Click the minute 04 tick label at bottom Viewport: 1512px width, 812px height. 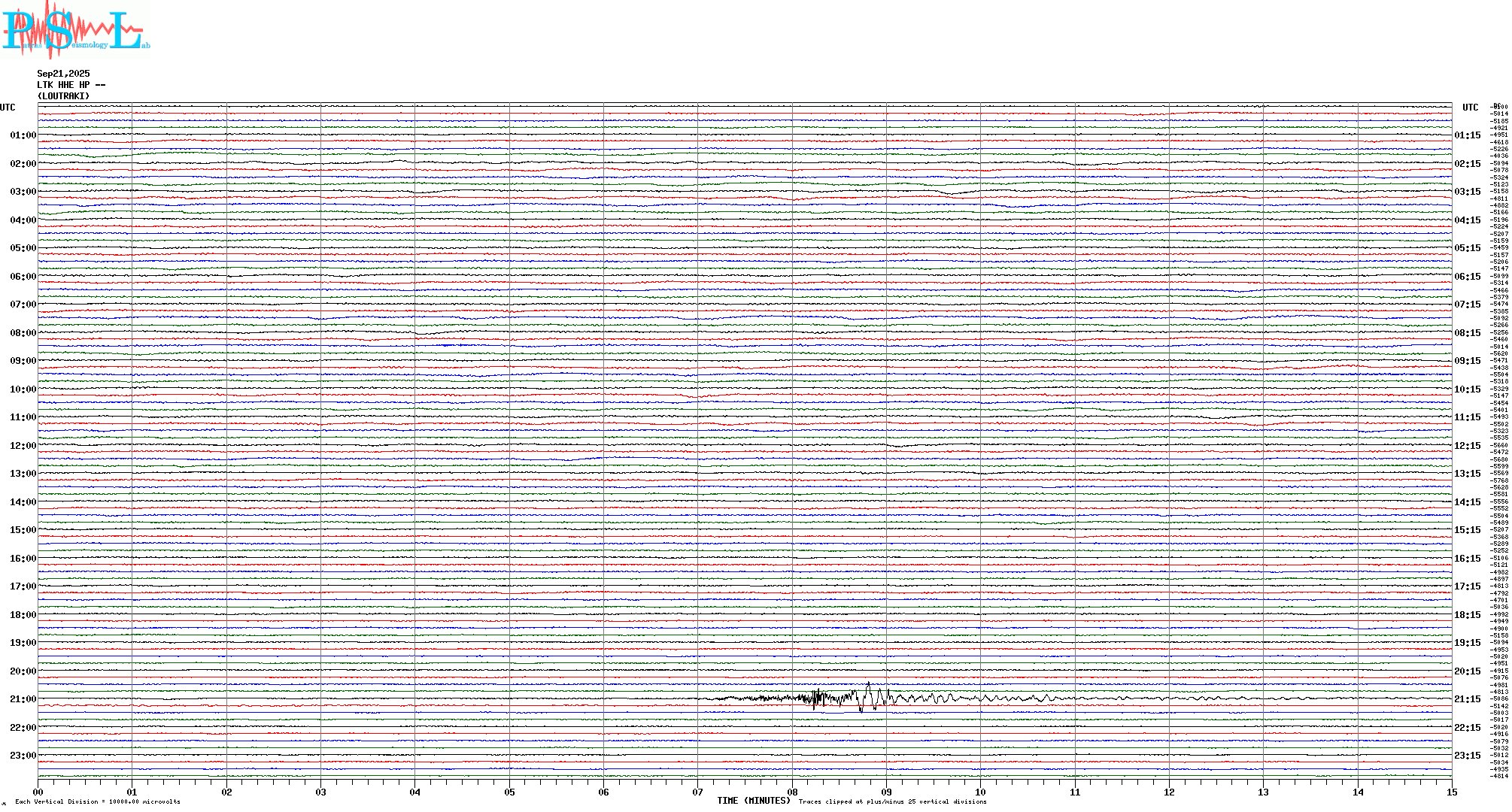(415, 792)
